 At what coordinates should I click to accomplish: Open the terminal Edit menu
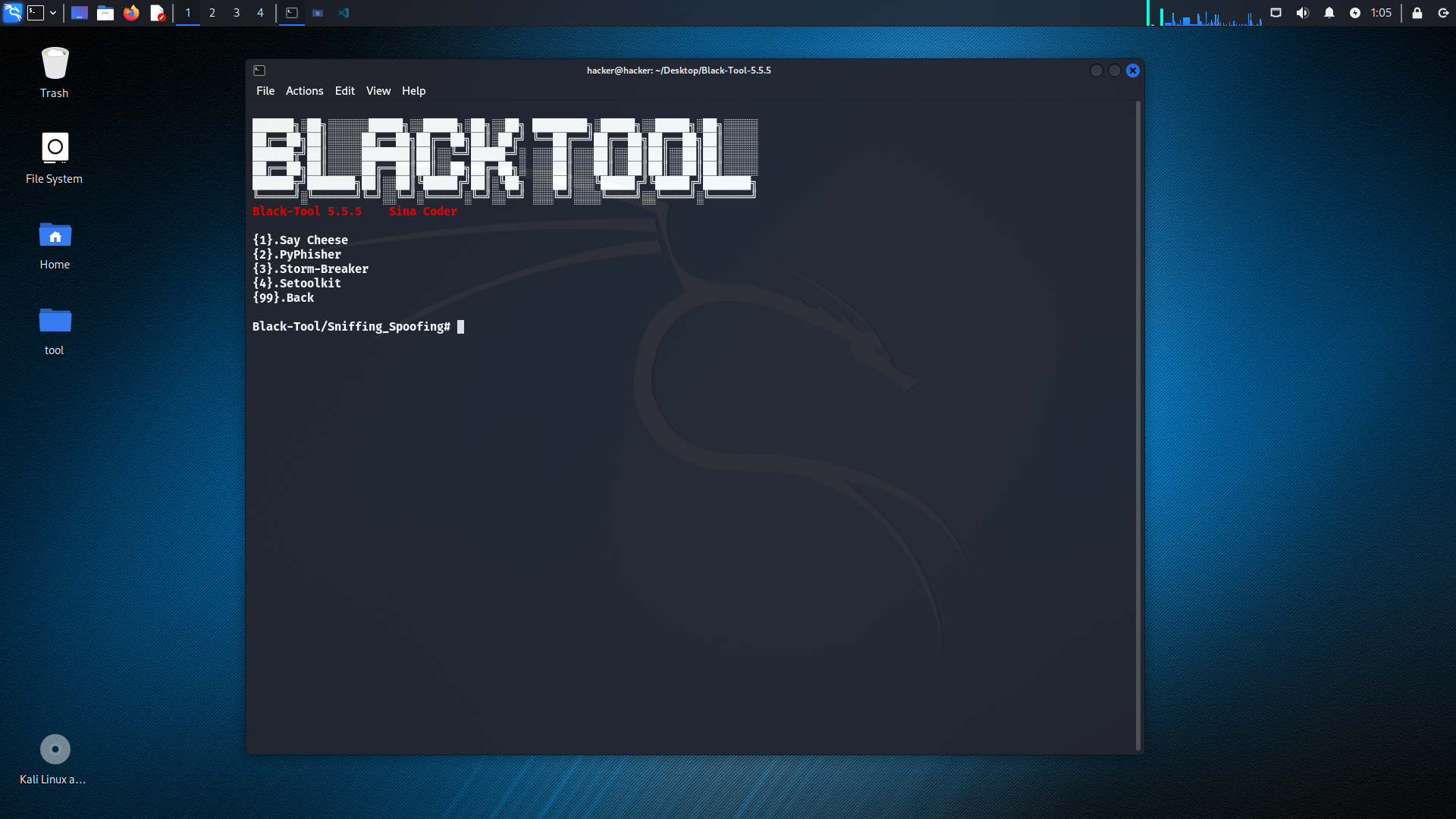coord(345,91)
